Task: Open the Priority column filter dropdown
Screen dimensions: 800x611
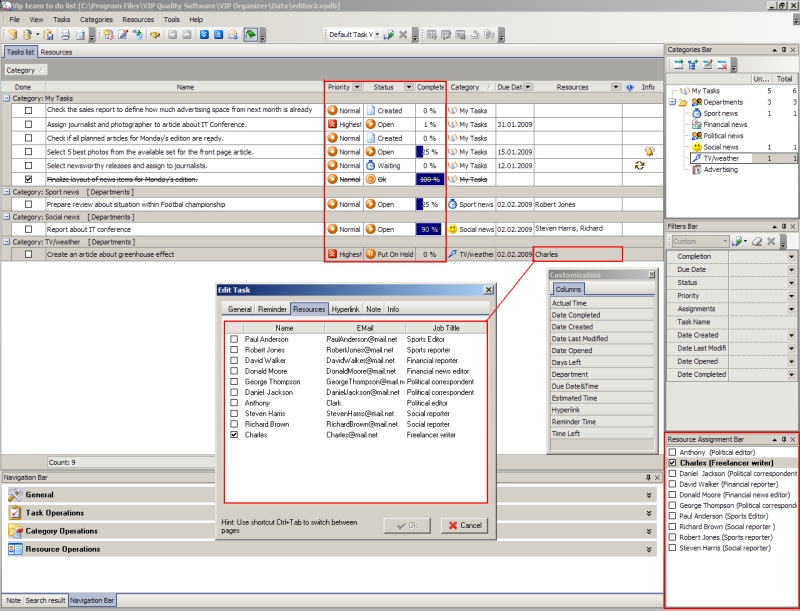Action: pyautogui.click(x=356, y=87)
